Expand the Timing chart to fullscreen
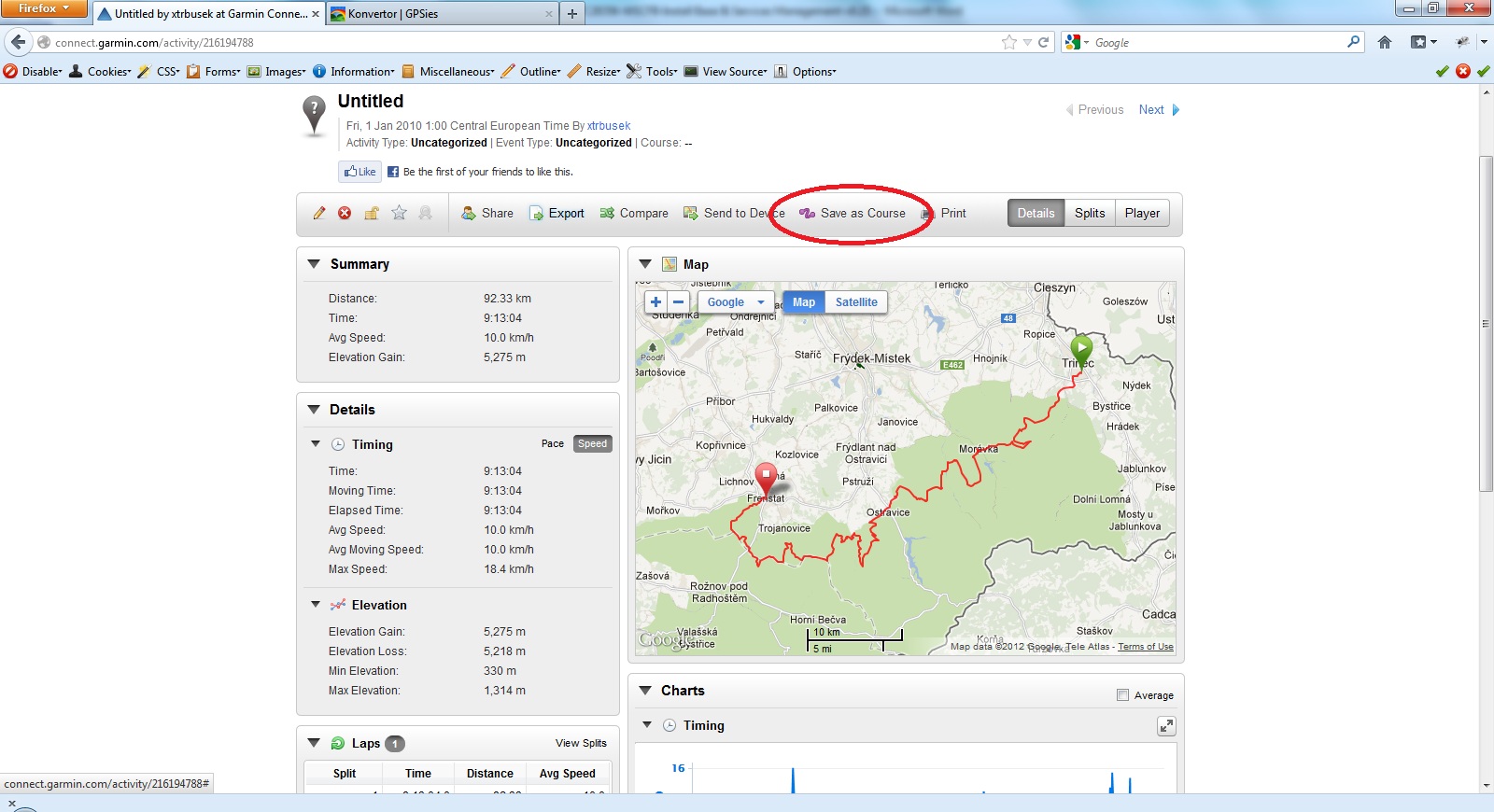The image size is (1494, 812). pos(1166,725)
